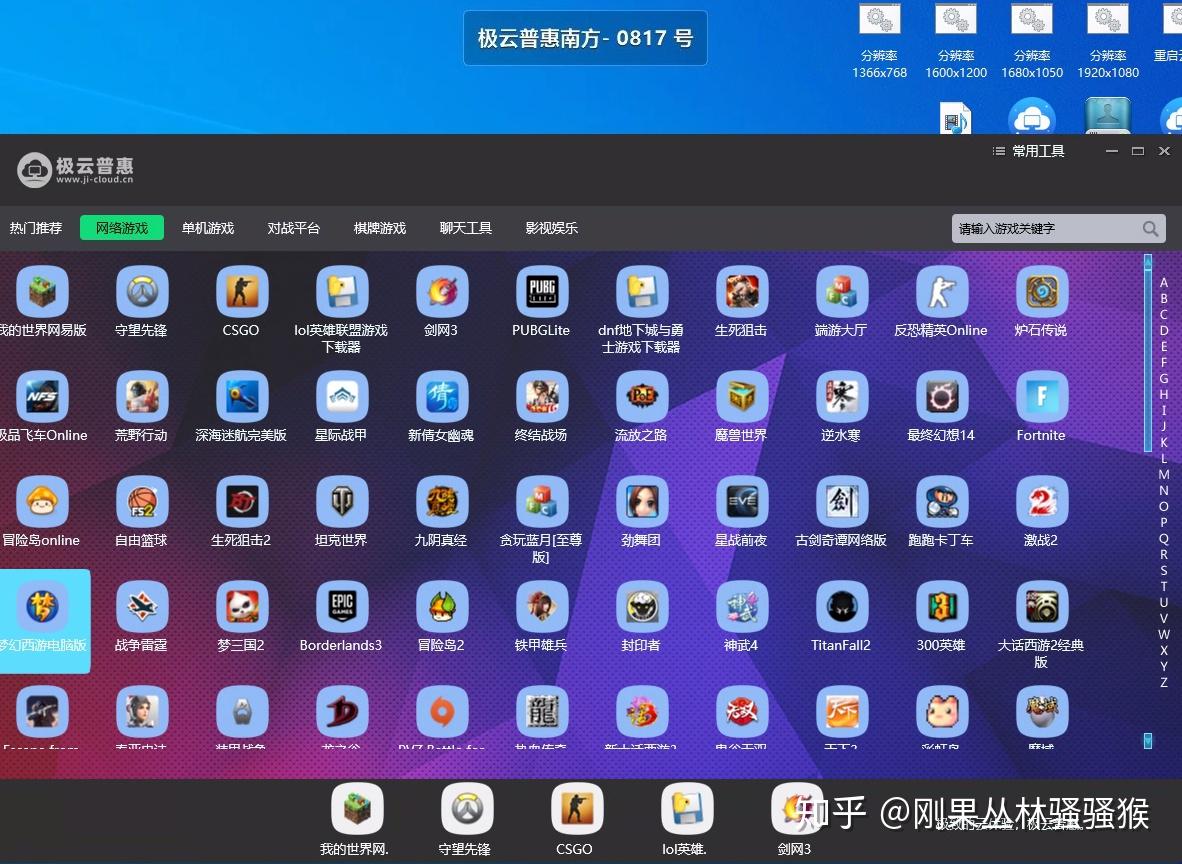Select the 300英雄 game icon

942,606
